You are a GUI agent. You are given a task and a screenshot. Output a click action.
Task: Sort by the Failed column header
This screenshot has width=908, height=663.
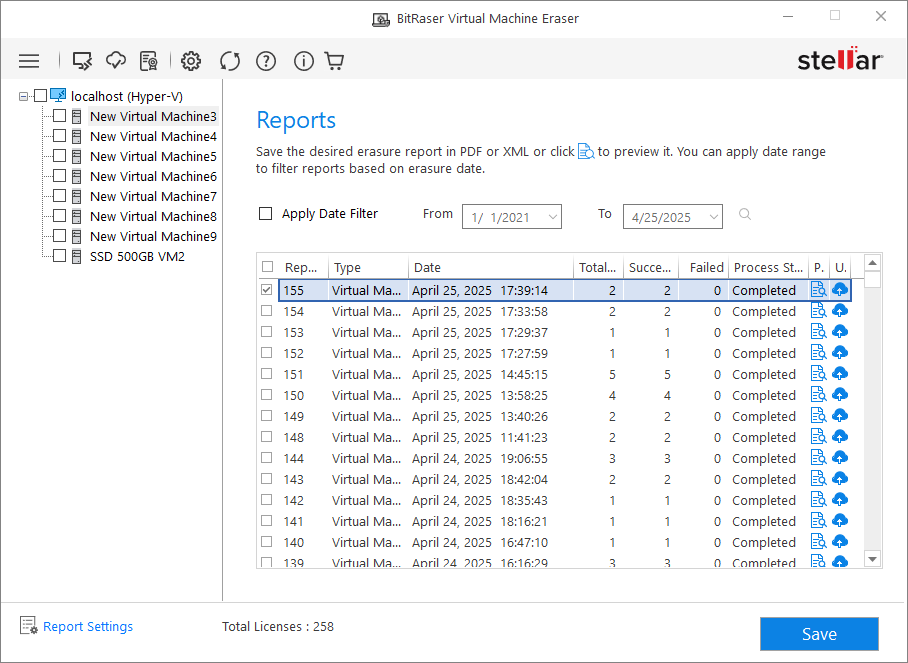pos(704,268)
